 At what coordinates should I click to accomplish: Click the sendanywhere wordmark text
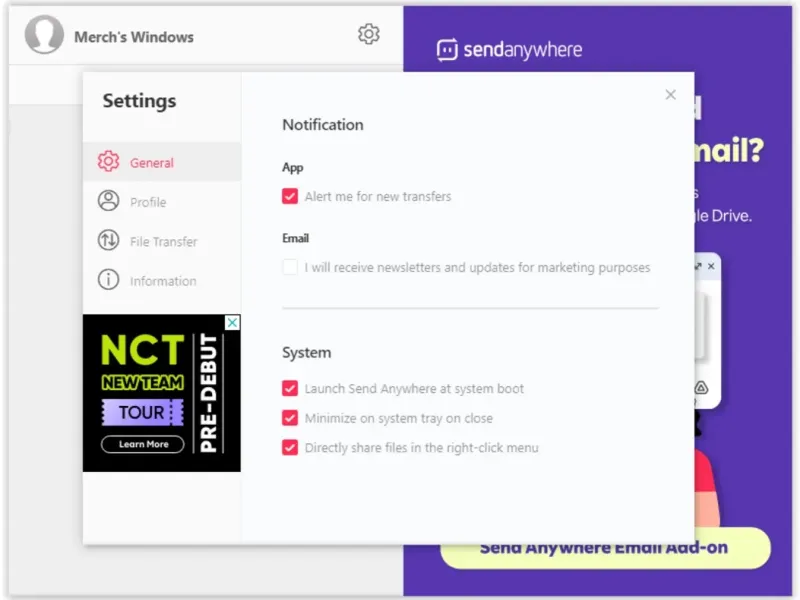pyautogui.click(x=522, y=49)
